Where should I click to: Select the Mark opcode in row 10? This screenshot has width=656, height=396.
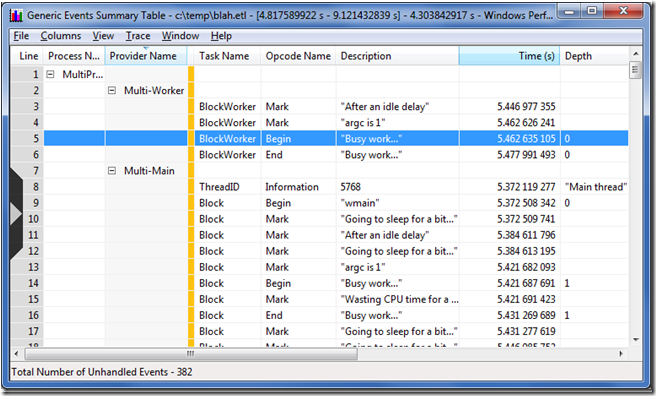tap(277, 219)
